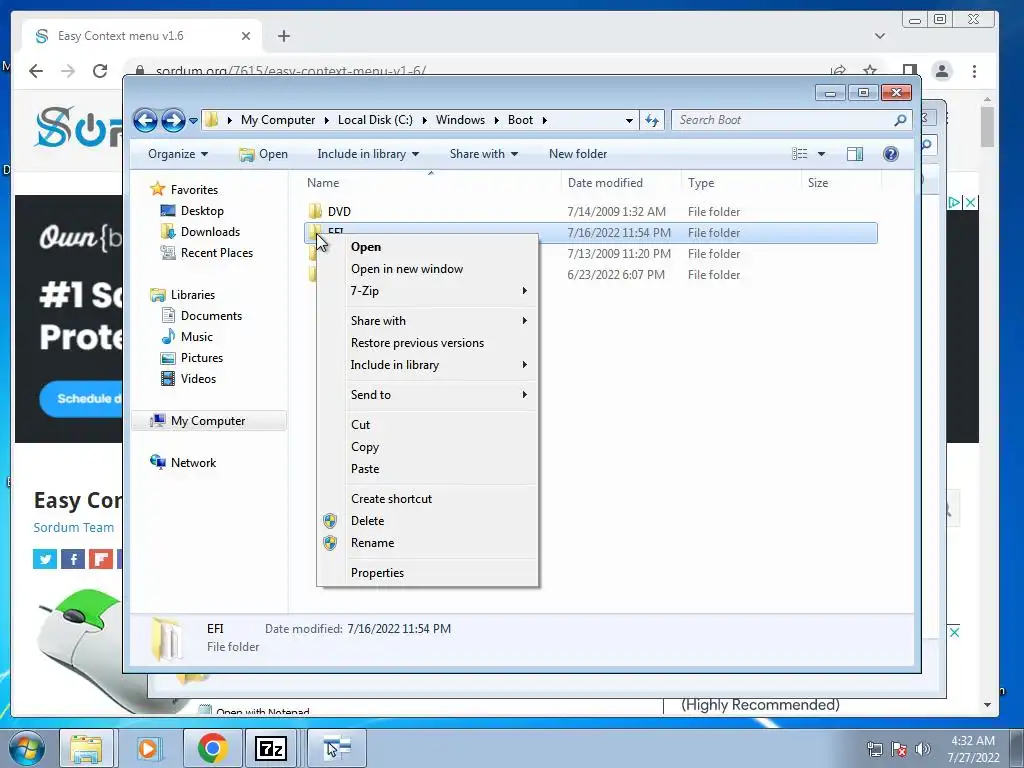Click the Facebook share icon on webpage
This screenshot has height=768, width=1024.
[73, 559]
